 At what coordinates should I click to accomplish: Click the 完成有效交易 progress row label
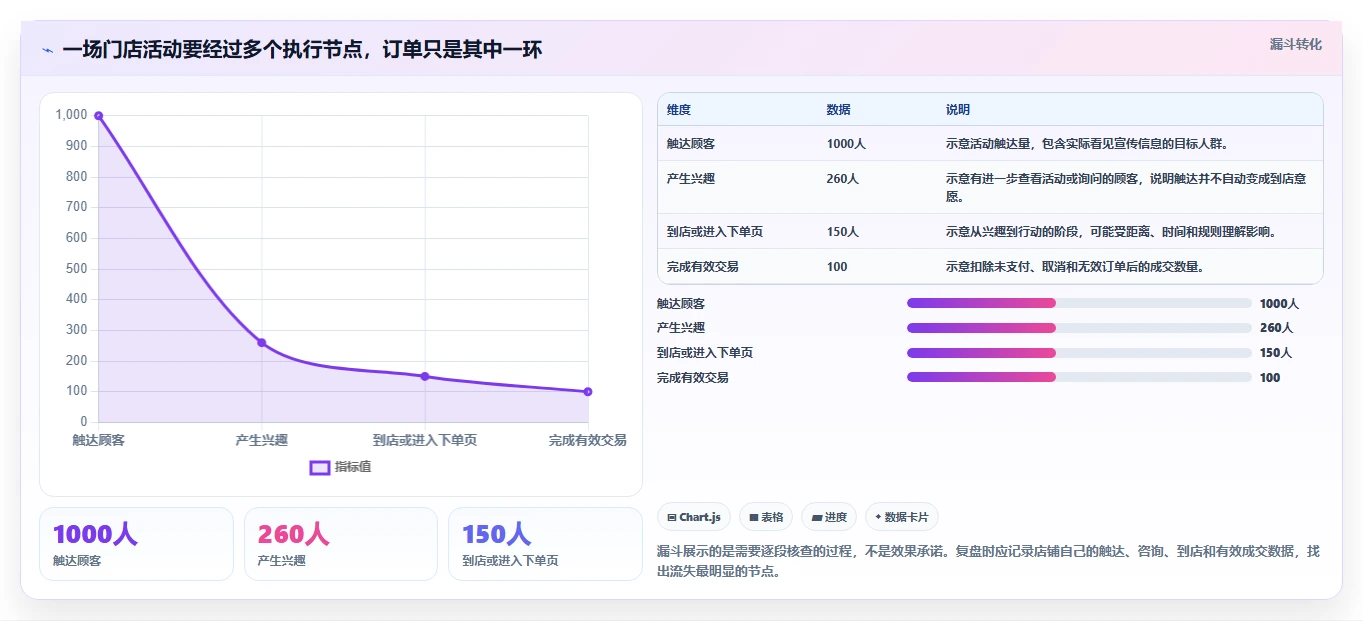point(693,378)
